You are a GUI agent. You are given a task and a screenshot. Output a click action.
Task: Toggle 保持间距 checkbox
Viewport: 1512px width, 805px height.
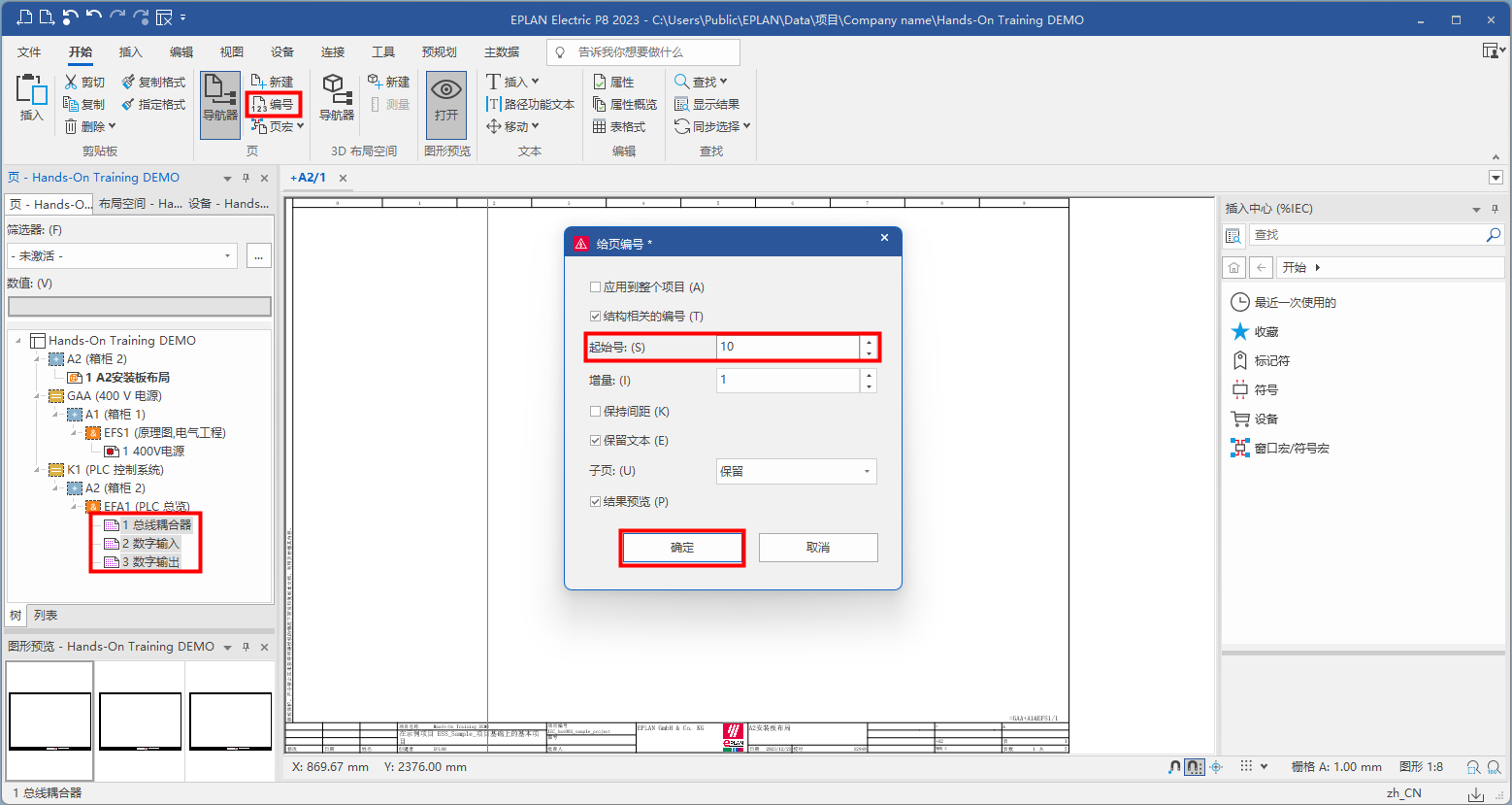click(595, 412)
